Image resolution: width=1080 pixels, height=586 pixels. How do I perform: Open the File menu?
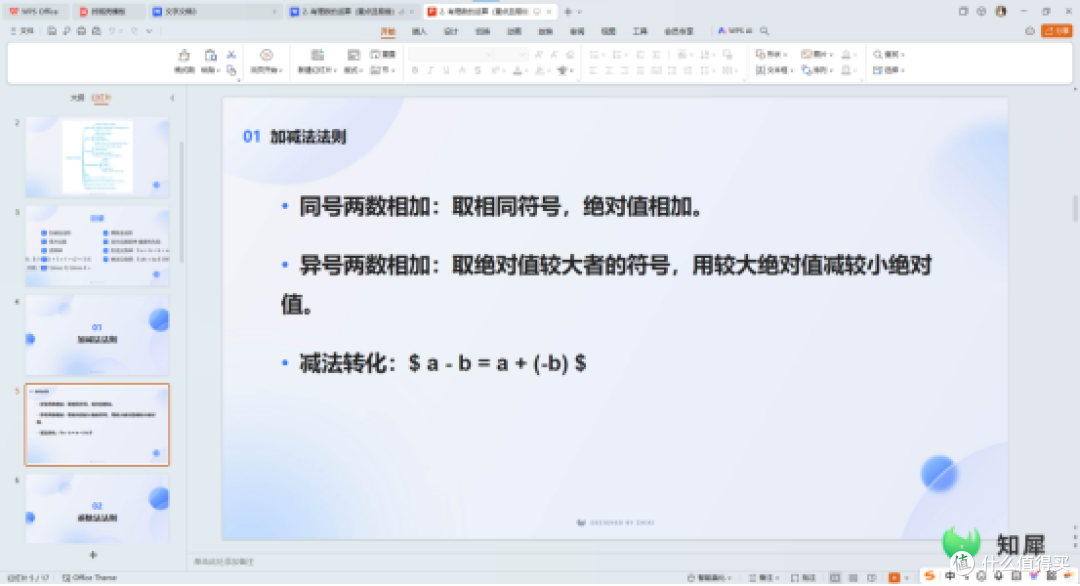click(23, 31)
